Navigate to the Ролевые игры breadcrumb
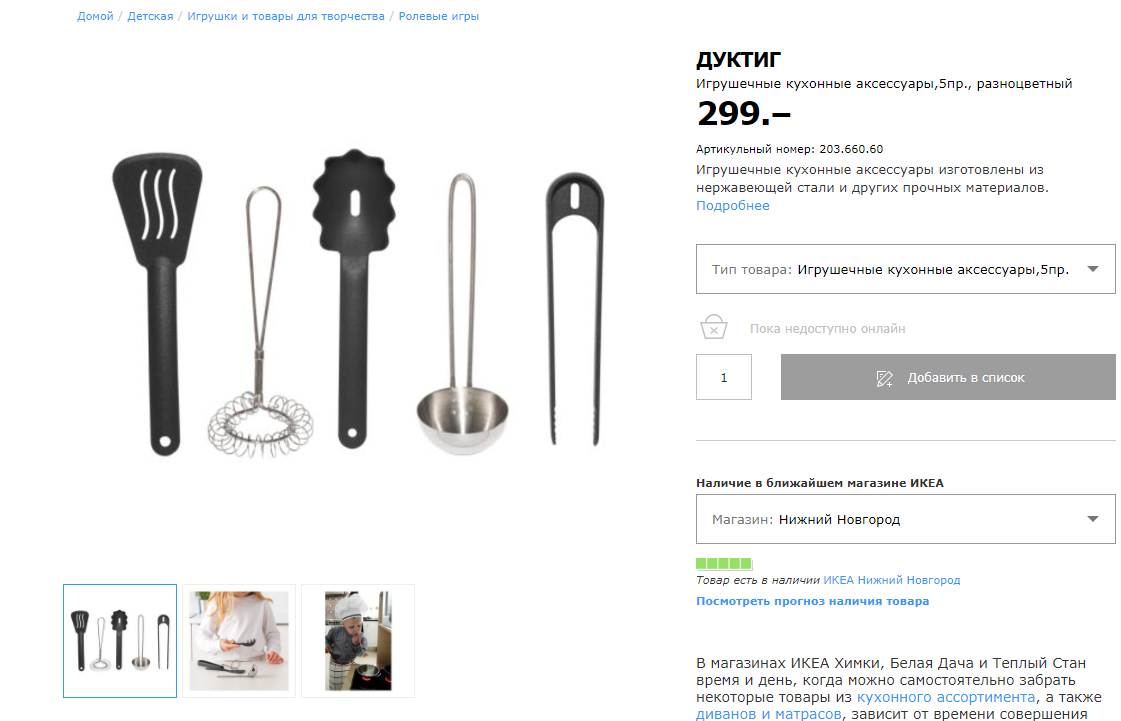The image size is (1121, 721). (438, 16)
